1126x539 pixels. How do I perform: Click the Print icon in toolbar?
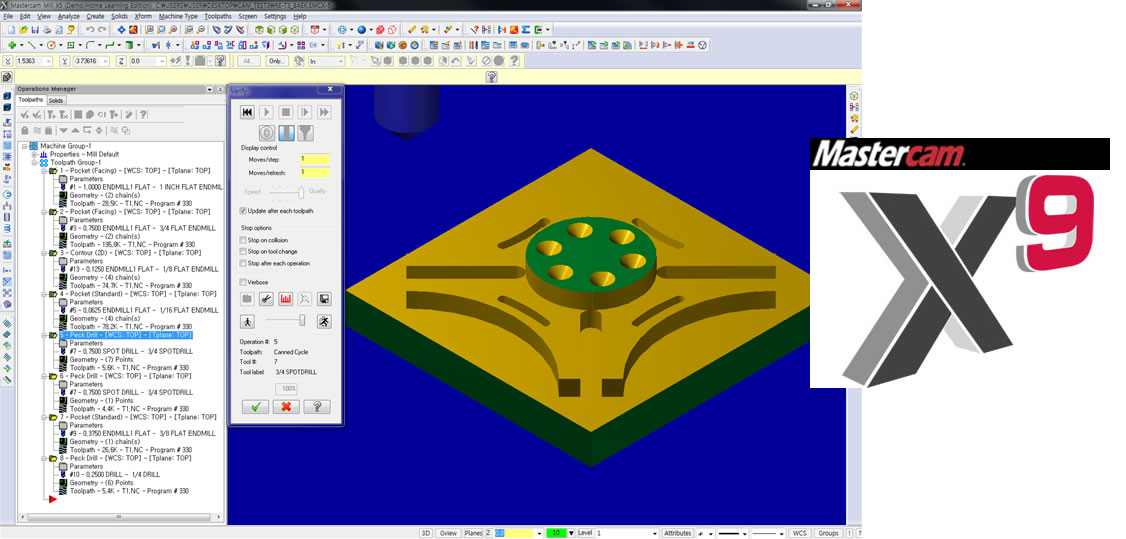(47, 30)
